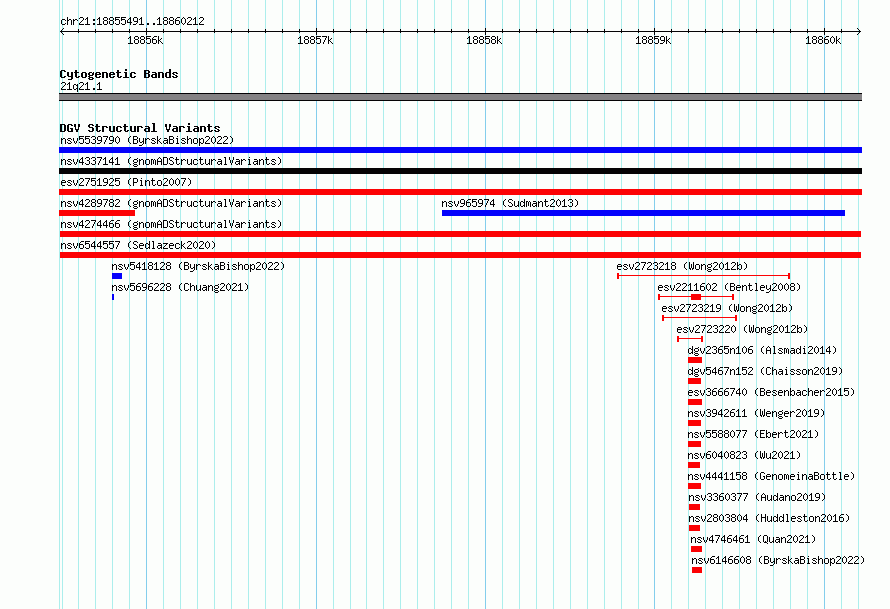The image size is (890, 609).
Task: Open nsv4289782 (gnomADStructuralVariants) label
Action: pos(171,203)
